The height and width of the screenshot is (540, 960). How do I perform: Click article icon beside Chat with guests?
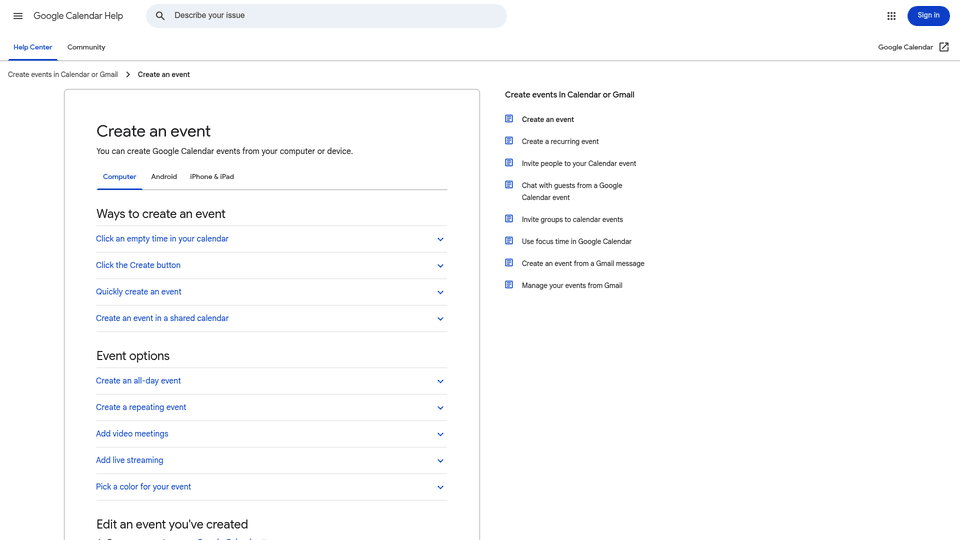[509, 185]
